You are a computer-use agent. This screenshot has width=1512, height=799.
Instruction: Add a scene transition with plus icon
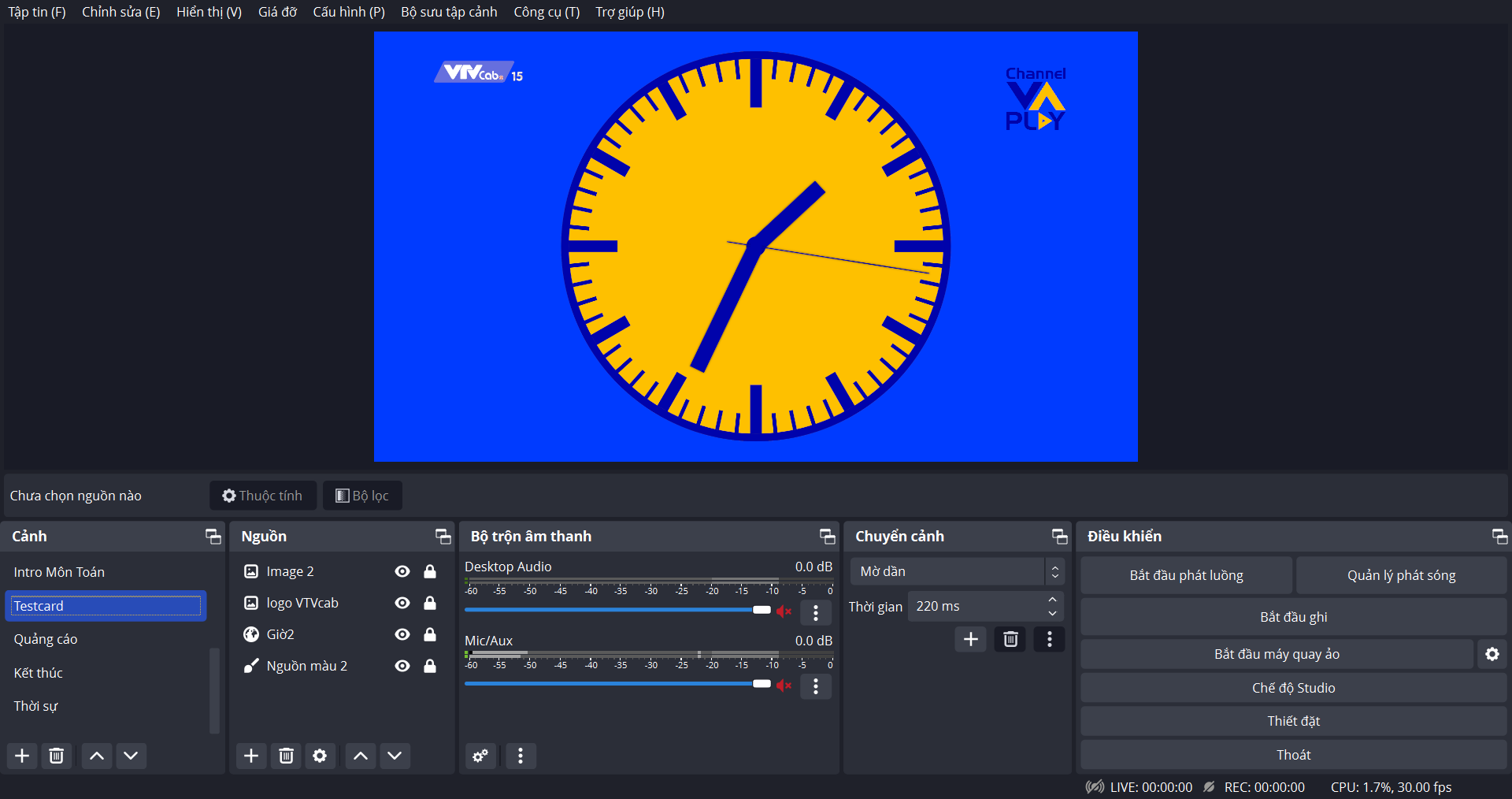pyautogui.click(x=970, y=639)
